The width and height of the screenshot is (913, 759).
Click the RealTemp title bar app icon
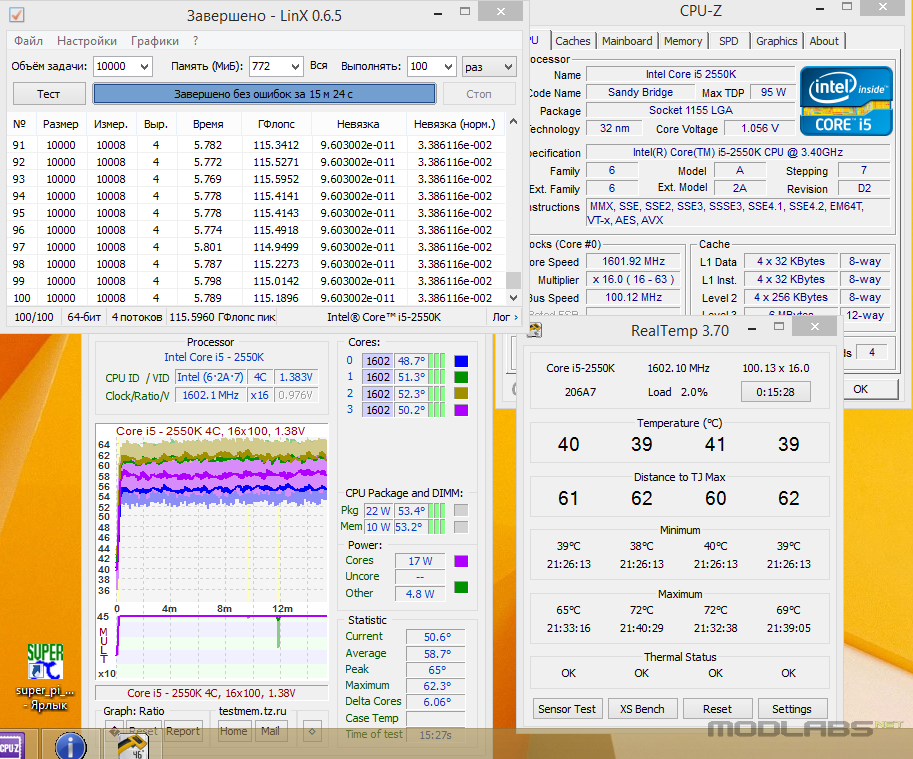pos(535,330)
